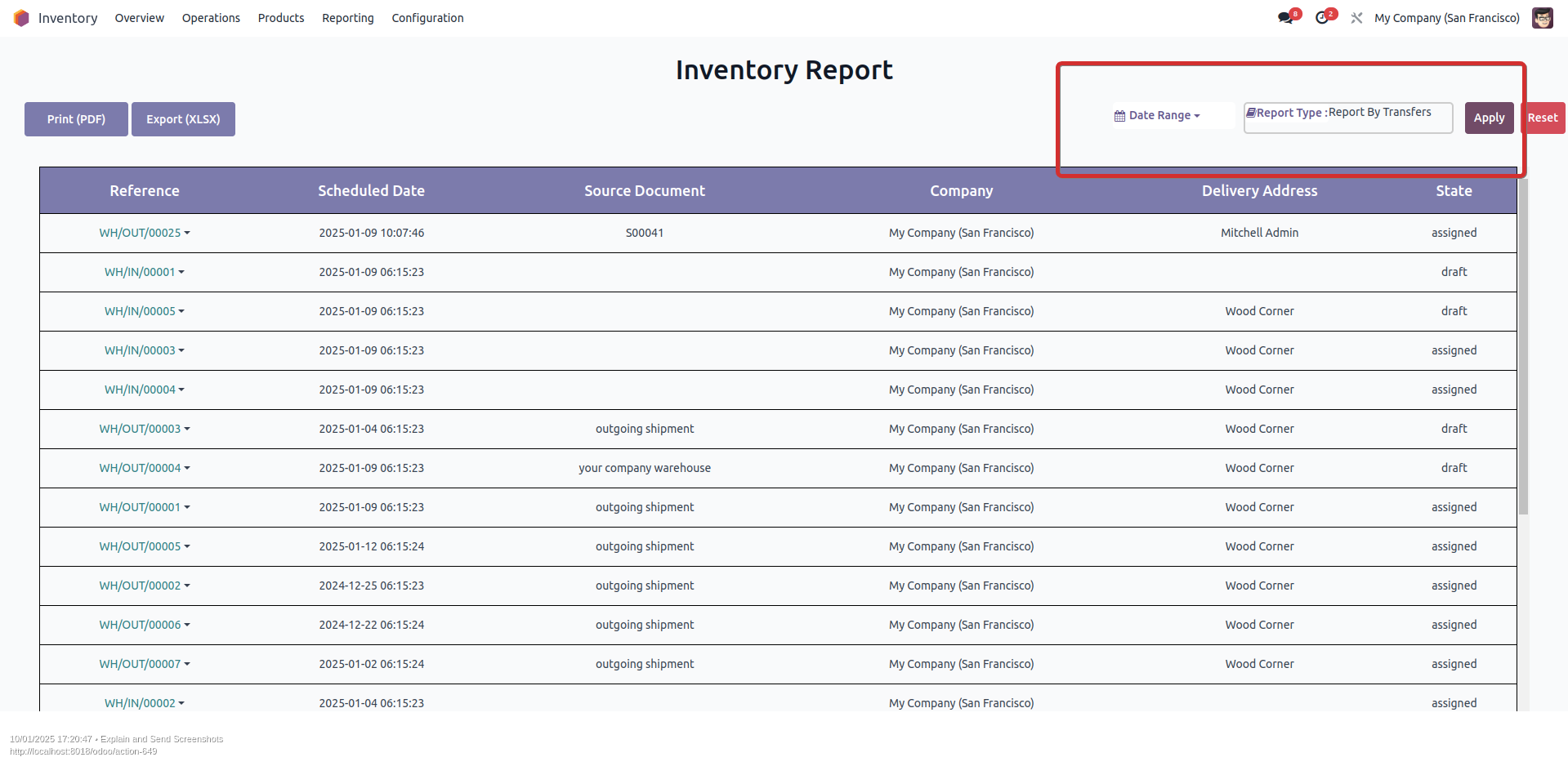This screenshot has height=766, width=1568.
Task: Expand the WH/OUT/00006 row
Action: tap(145, 625)
